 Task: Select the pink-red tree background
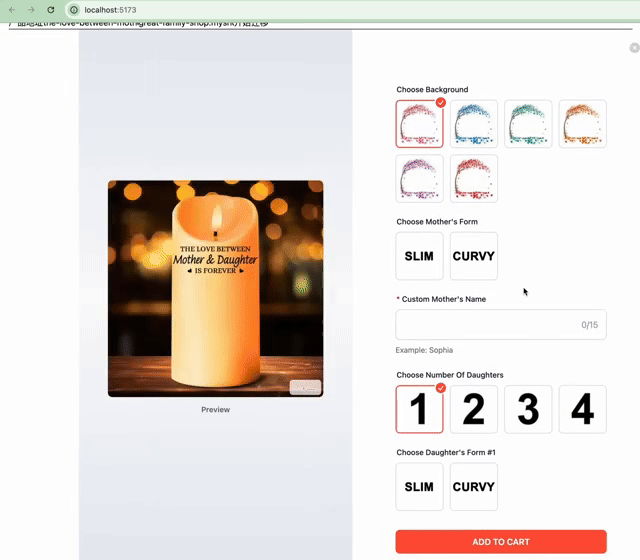tap(419, 124)
